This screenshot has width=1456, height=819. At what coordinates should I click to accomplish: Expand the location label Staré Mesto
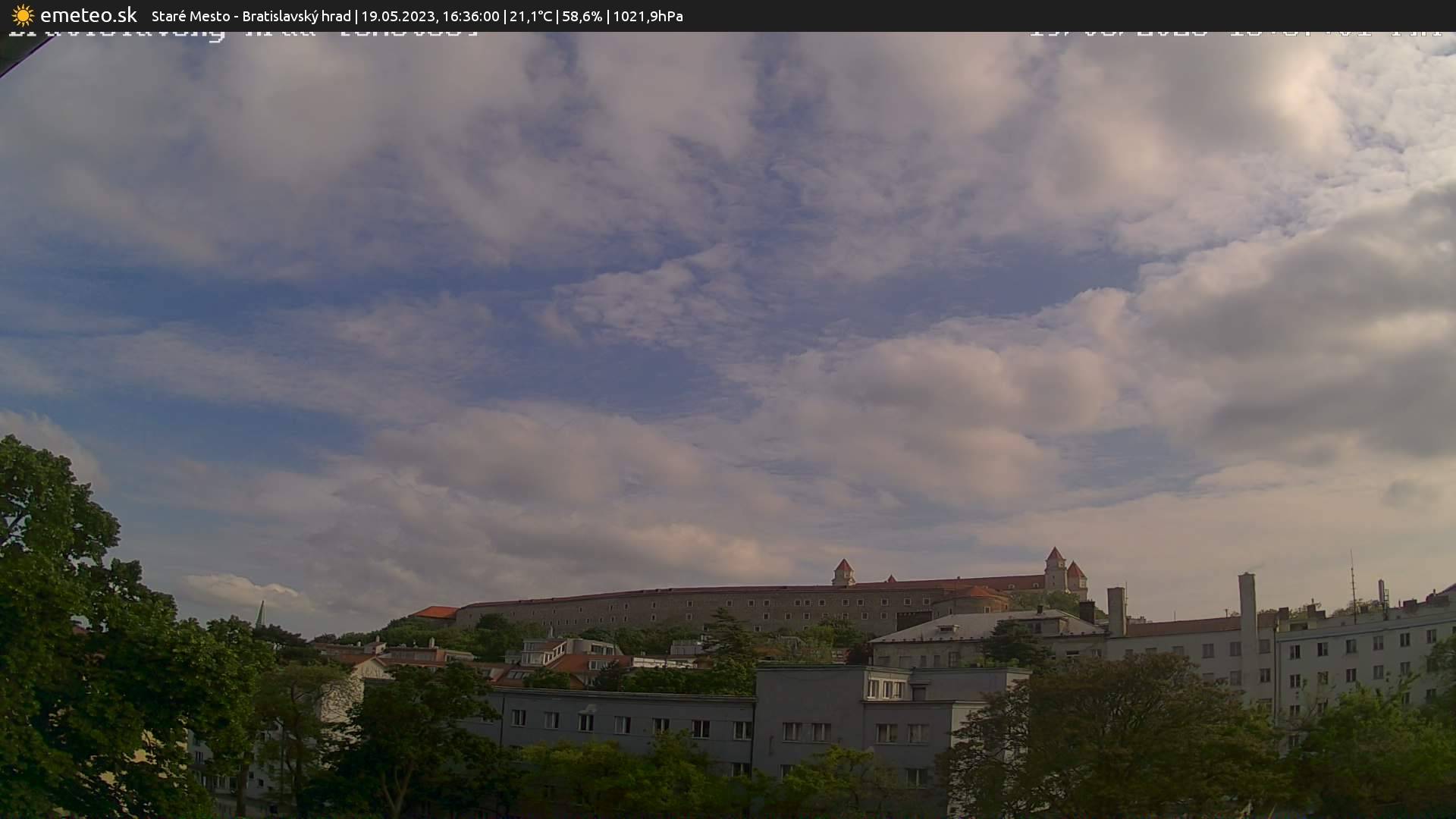(x=190, y=15)
